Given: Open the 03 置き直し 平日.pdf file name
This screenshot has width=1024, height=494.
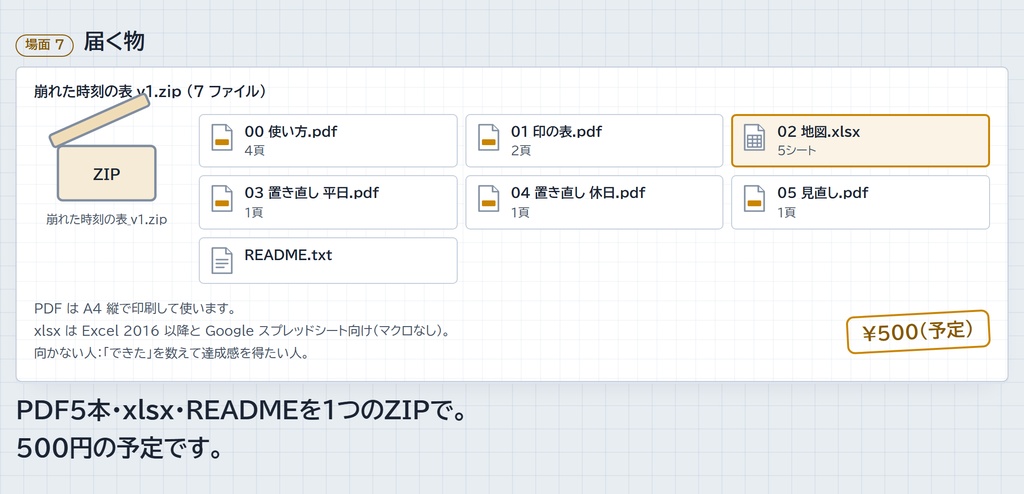Looking at the screenshot, I should pyautogui.click(x=312, y=193).
